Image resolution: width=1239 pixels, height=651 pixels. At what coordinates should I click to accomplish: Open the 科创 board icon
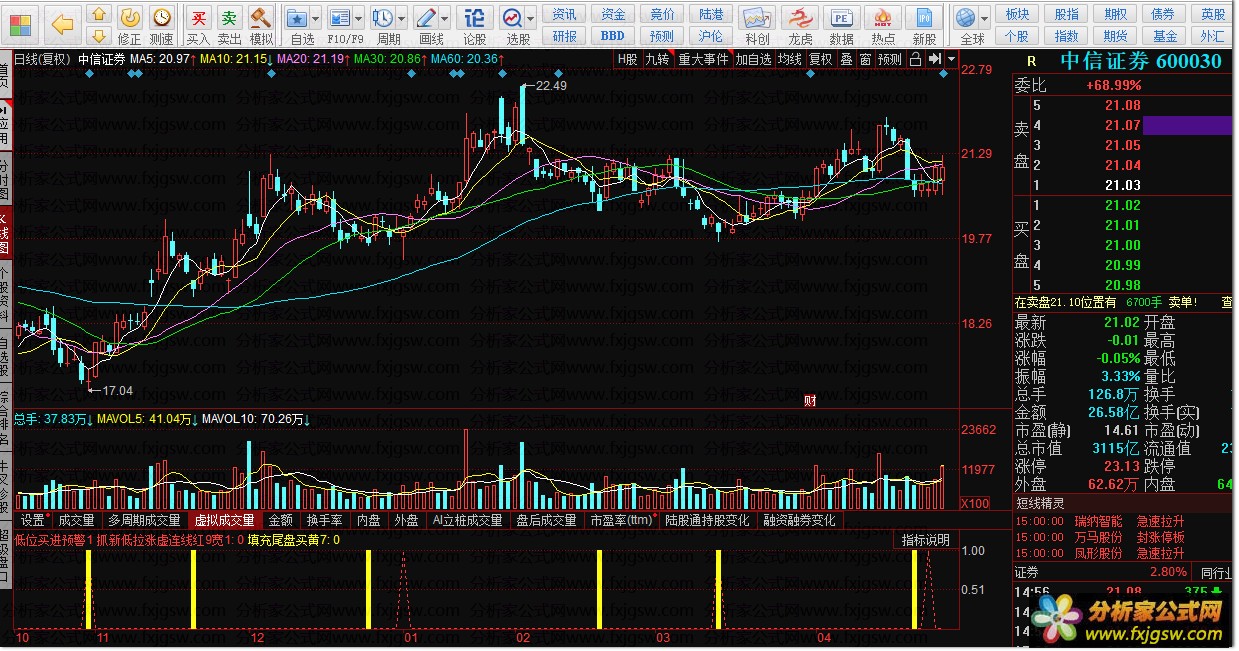point(757,24)
